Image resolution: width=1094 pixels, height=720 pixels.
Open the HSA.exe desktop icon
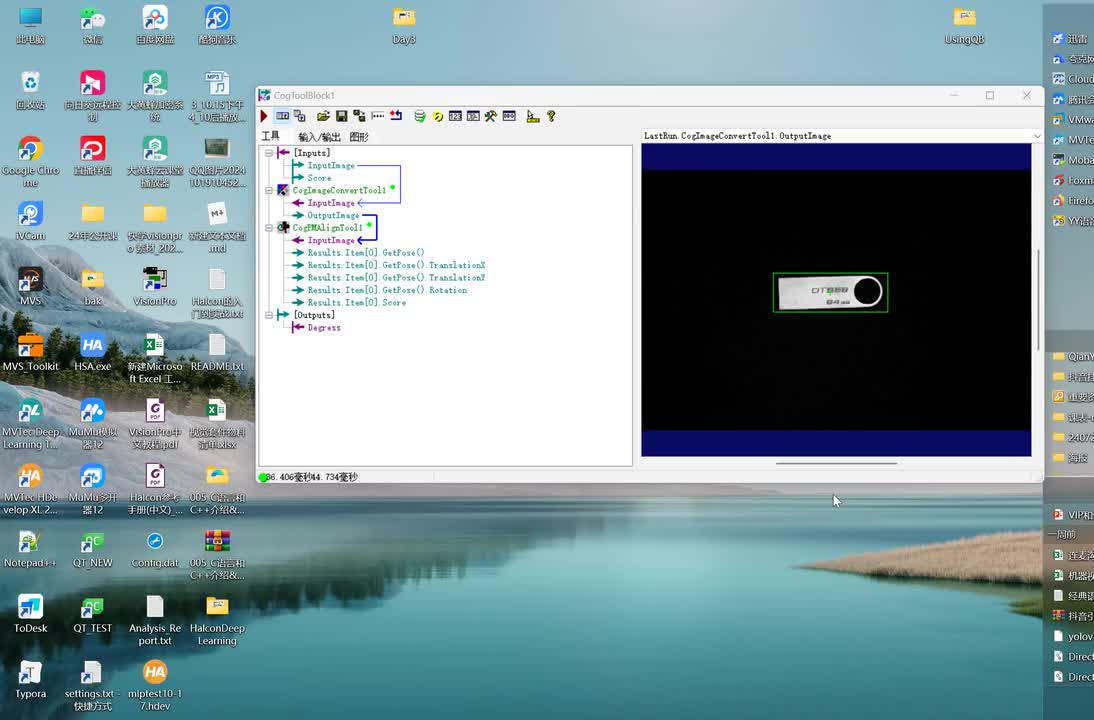(93, 352)
